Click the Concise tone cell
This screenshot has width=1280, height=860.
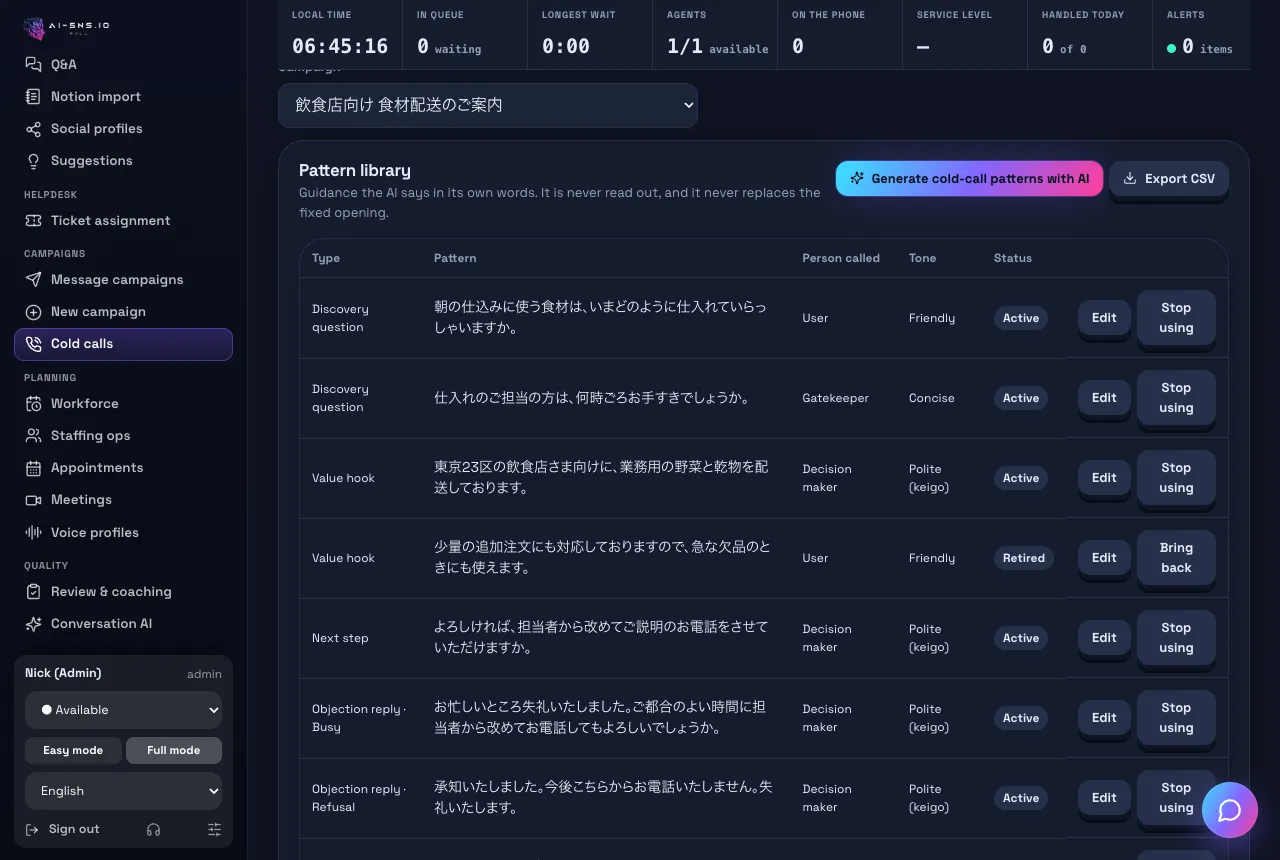point(932,398)
